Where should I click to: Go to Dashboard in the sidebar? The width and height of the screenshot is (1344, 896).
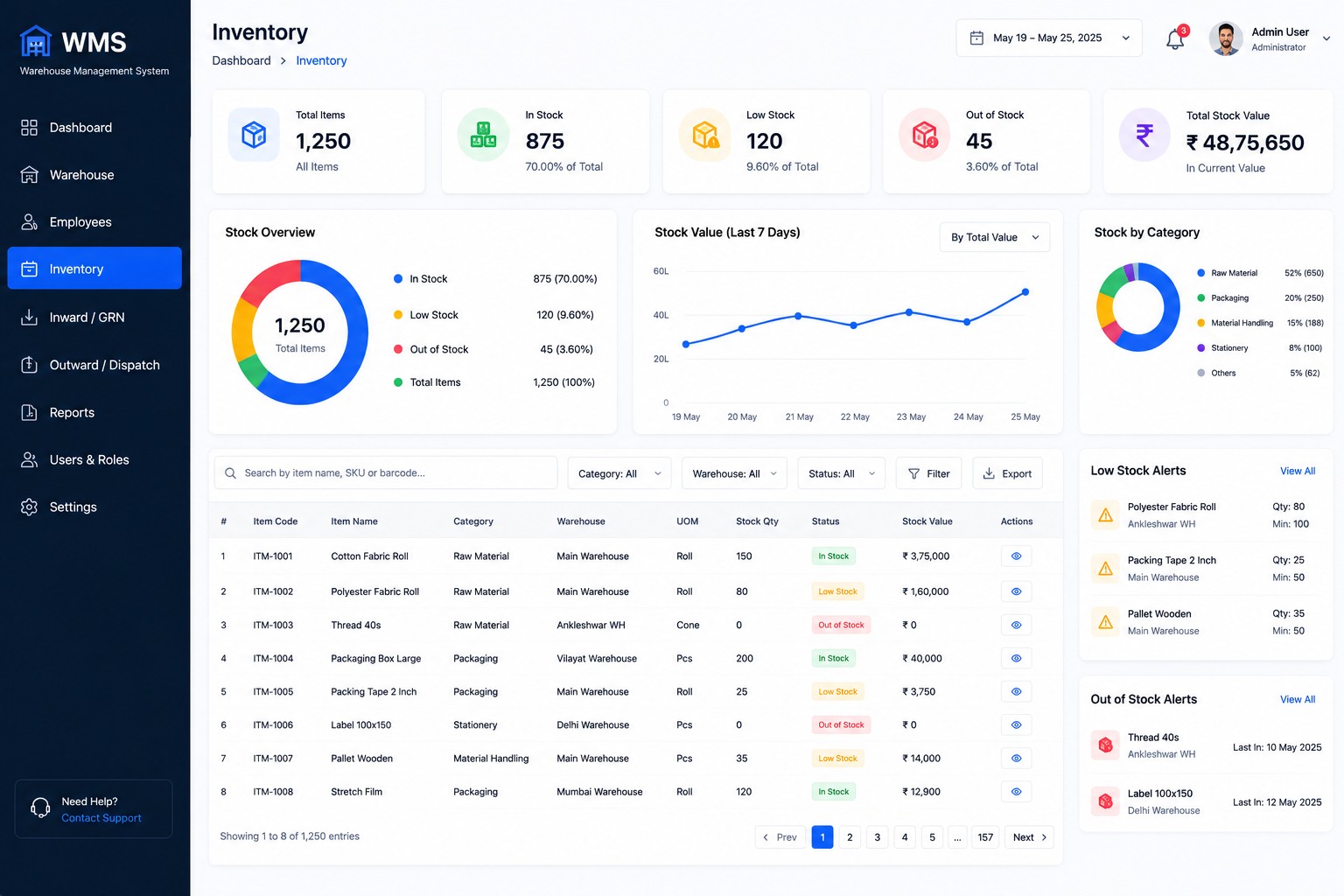click(x=94, y=128)
